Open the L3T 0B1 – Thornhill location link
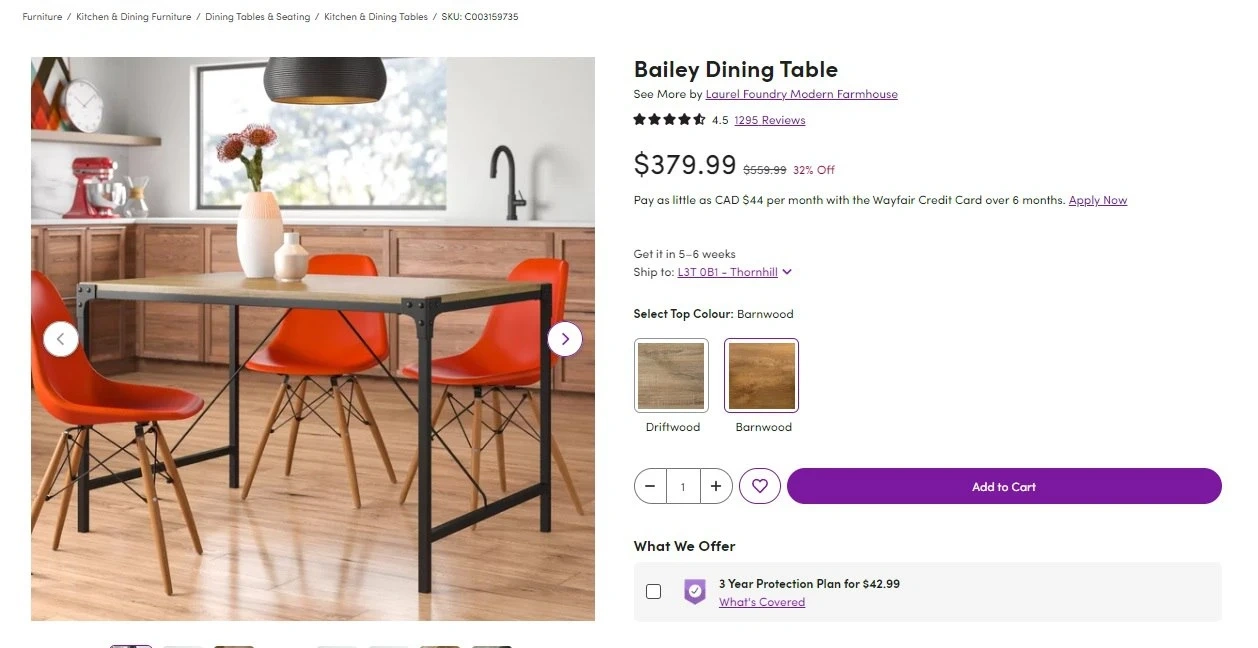The image size is (1258, 648). pyautogui.click(x=727, y=272)
